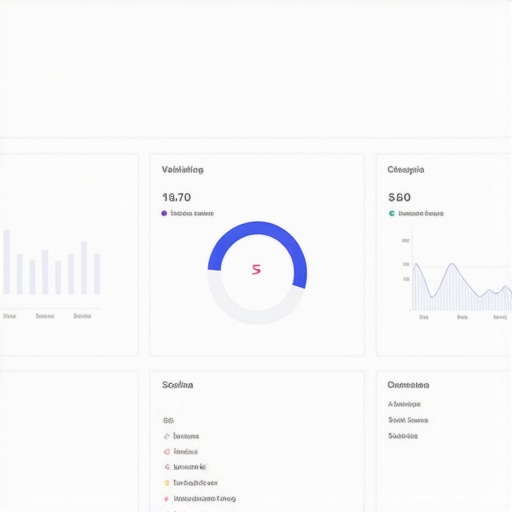Image resolution: width=512 pixels, height=512 pixels.
Task: Click the gray link-shaped icon at first list entry
Action: coord(167,436)
